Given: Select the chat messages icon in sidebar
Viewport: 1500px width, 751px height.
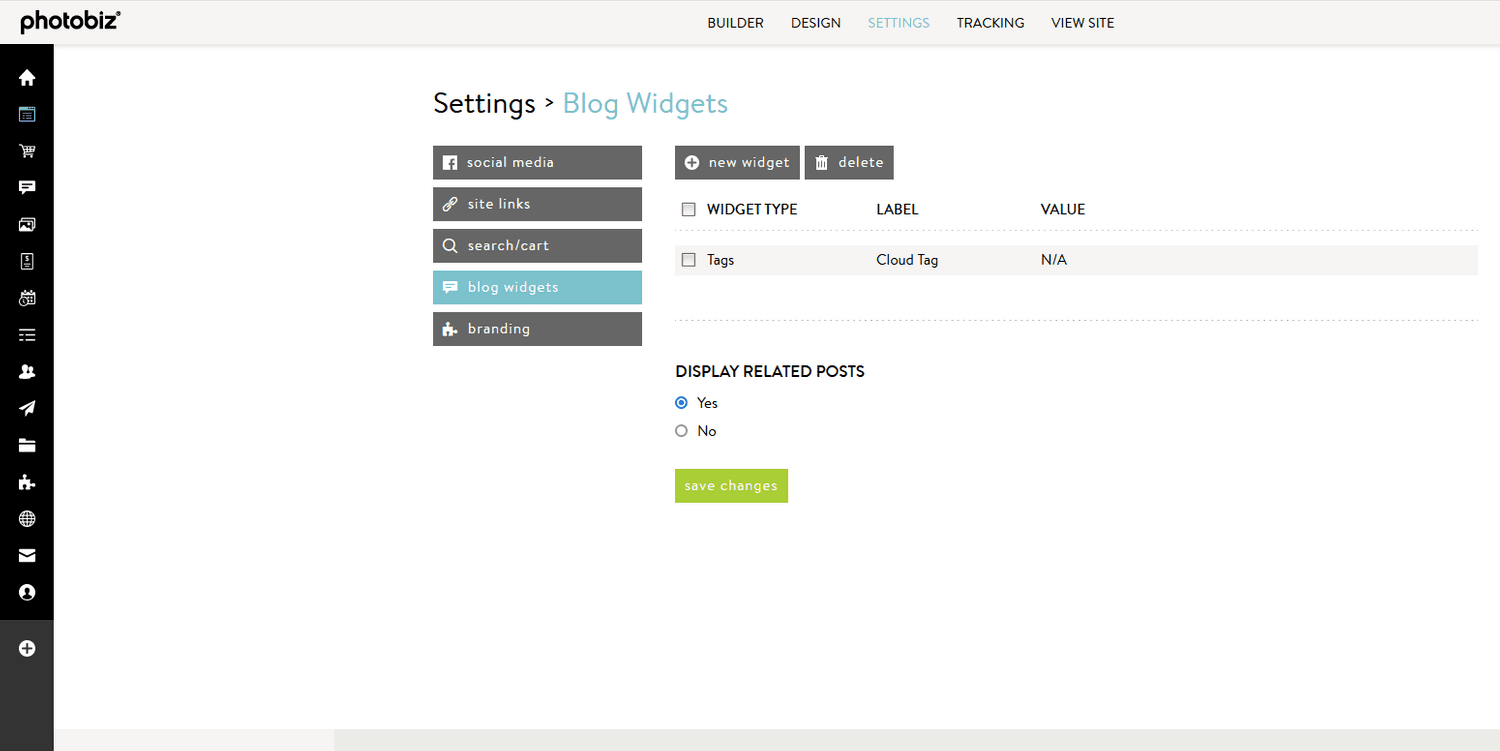Looking at the screenshot, I should (26, 187).
